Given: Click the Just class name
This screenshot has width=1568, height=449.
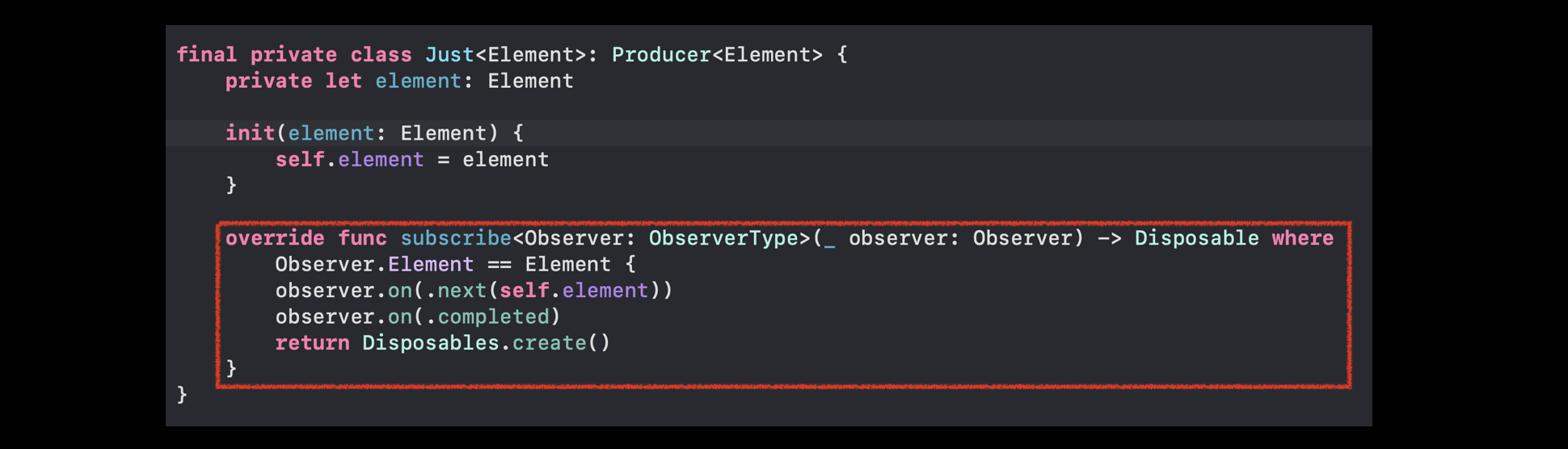Looking at the screenshot, I should pyautogui.click(x=449, y=55).
